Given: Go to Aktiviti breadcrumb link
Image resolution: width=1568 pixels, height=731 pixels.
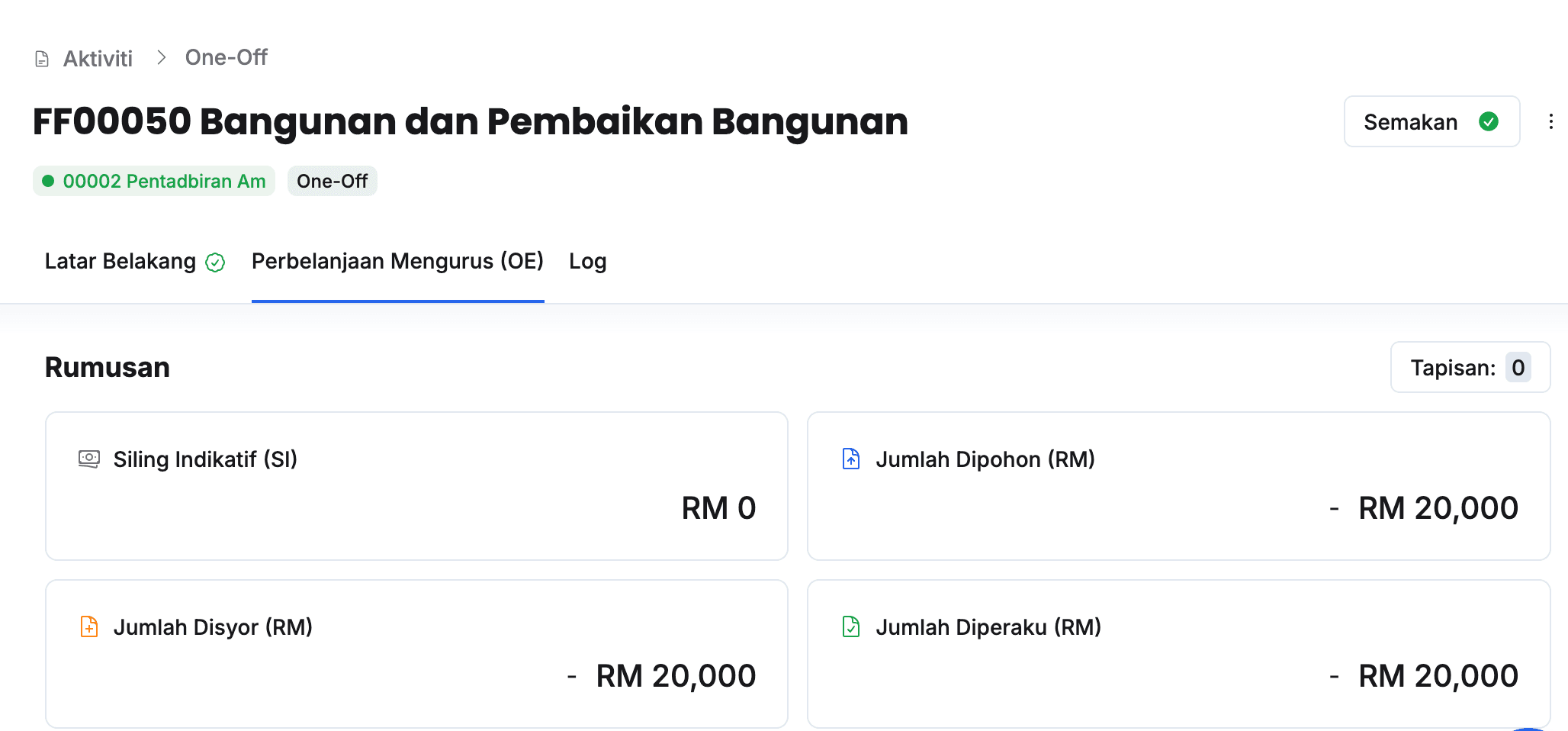Looking at the screenshot, I should click(x=98, y=59).
